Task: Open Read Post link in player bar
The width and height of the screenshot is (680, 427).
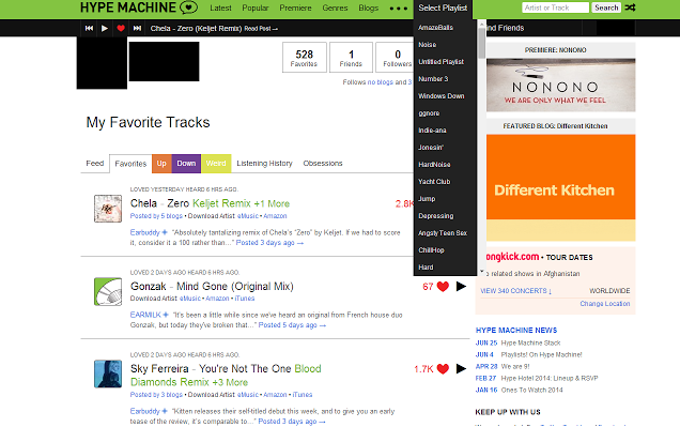Action: (261, 29)
